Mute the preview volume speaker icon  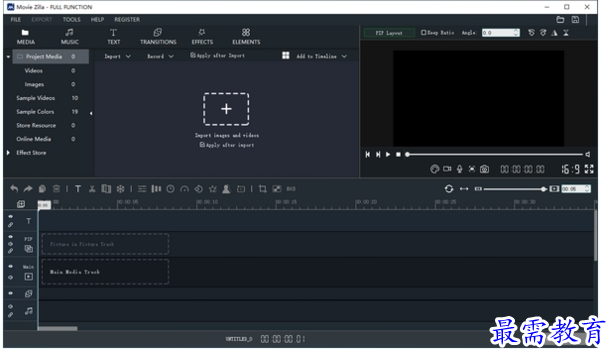click(x=588, y=154)
